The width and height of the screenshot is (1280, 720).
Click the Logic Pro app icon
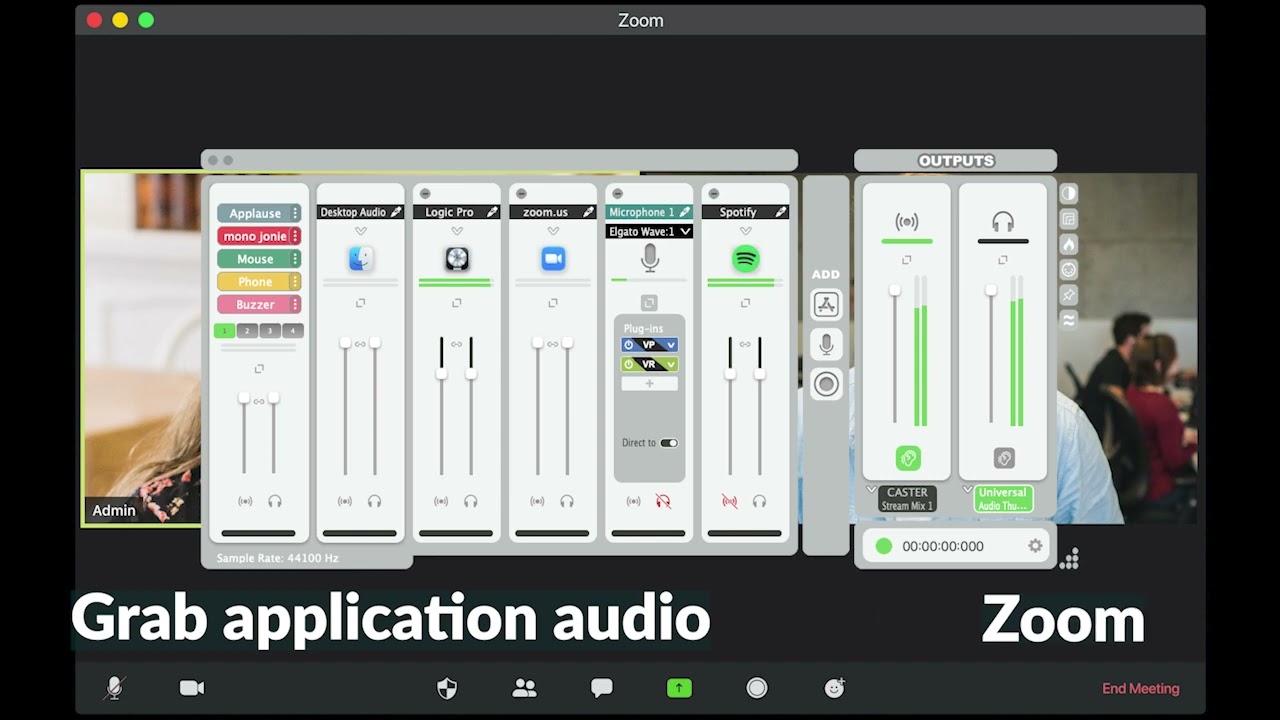(457, 259)
